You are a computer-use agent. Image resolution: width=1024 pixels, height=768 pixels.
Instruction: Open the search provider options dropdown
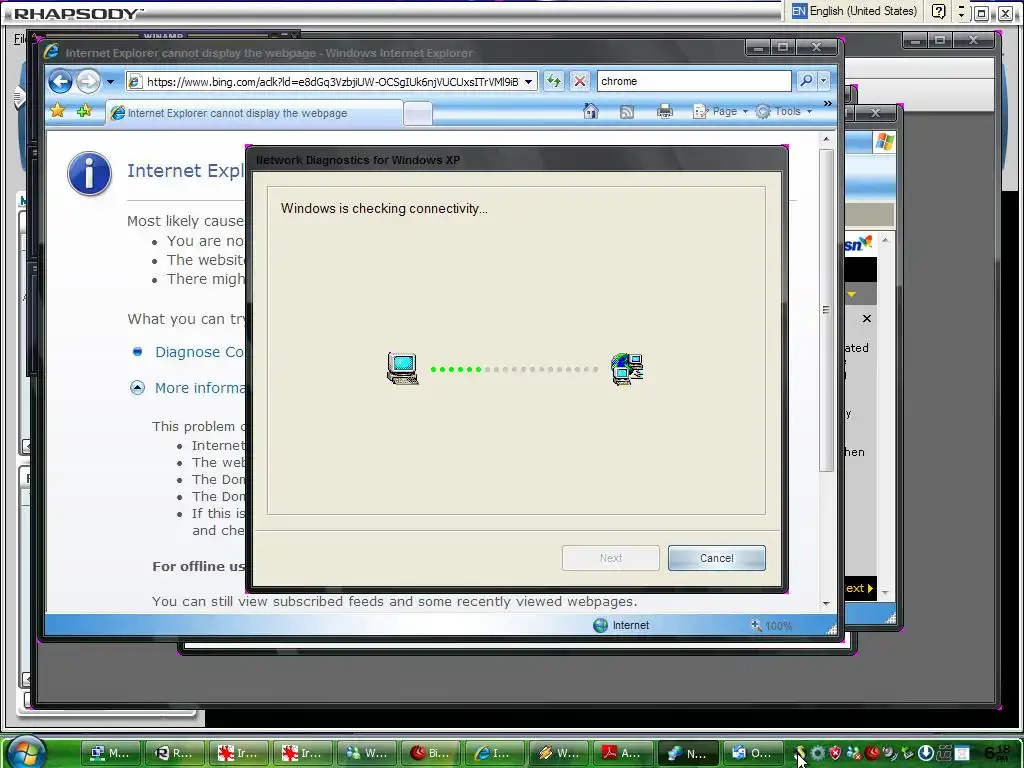point(824,81)
